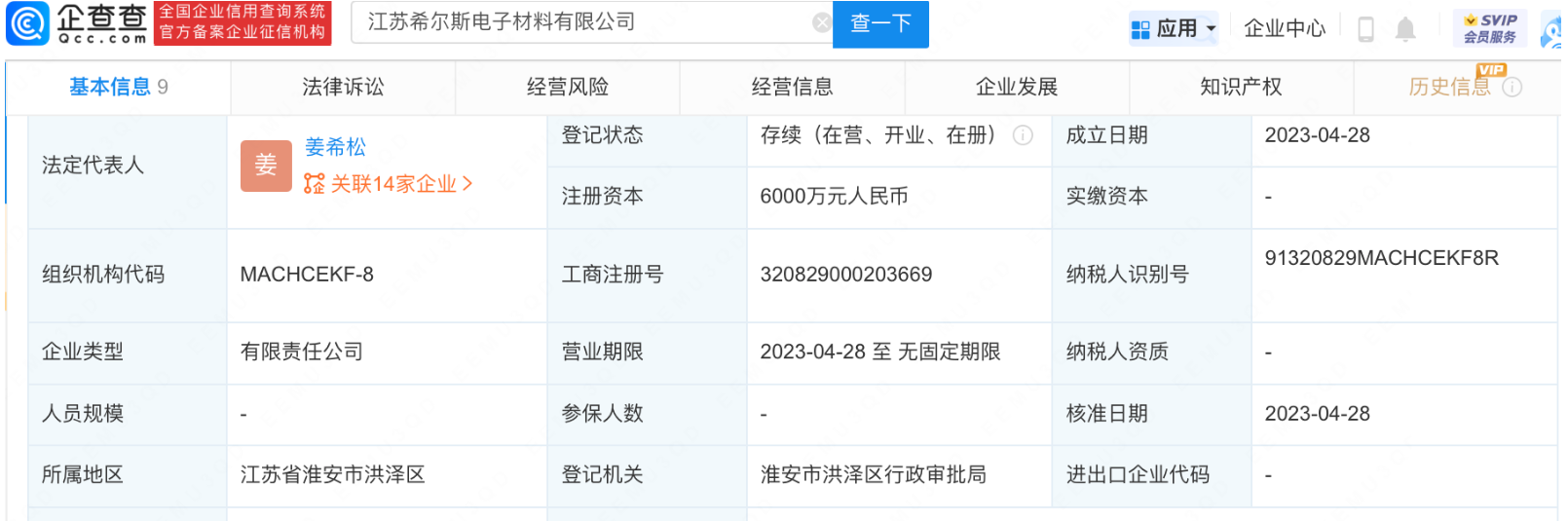Select business term 2023-04-28 至 无固定期限
This screenshot has height=521, width=1568.
click(x=880, y=352)
